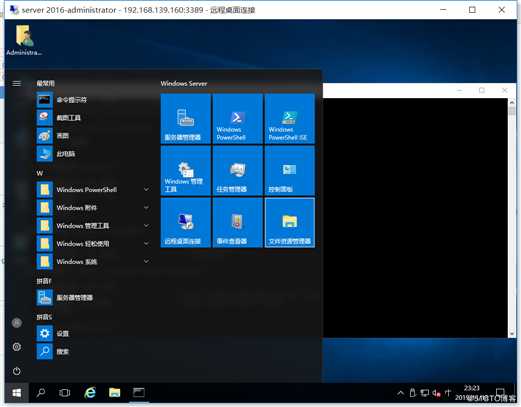Show hidden tray icons chevron
The width and height of the screenshot is (521, 407).
(x=401, y=393)
